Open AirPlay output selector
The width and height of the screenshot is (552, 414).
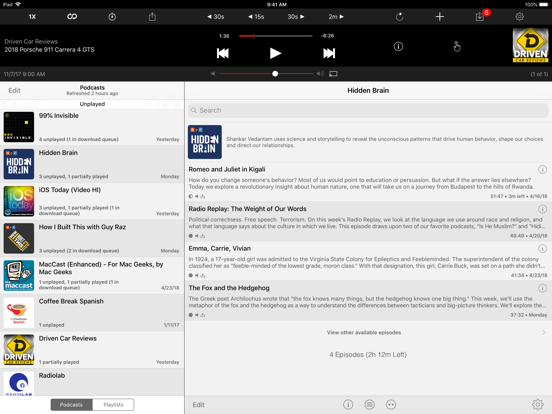pyautogui.click(x=333, y=74)
